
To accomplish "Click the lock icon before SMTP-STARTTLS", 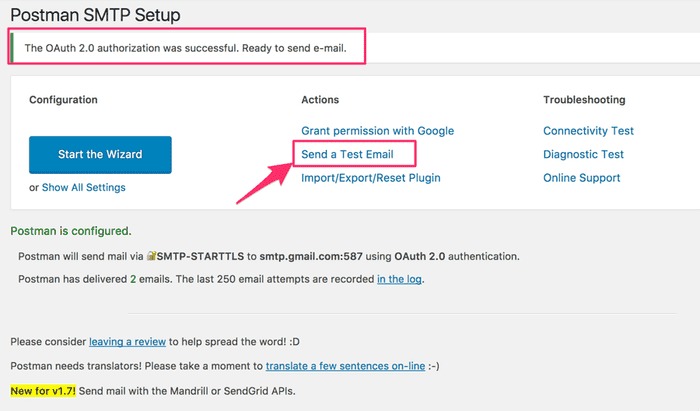I will pos(151,256).
